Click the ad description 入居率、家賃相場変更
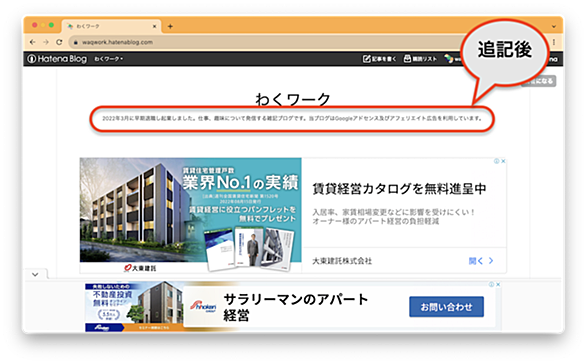586x363 pixels. [394, 216]
